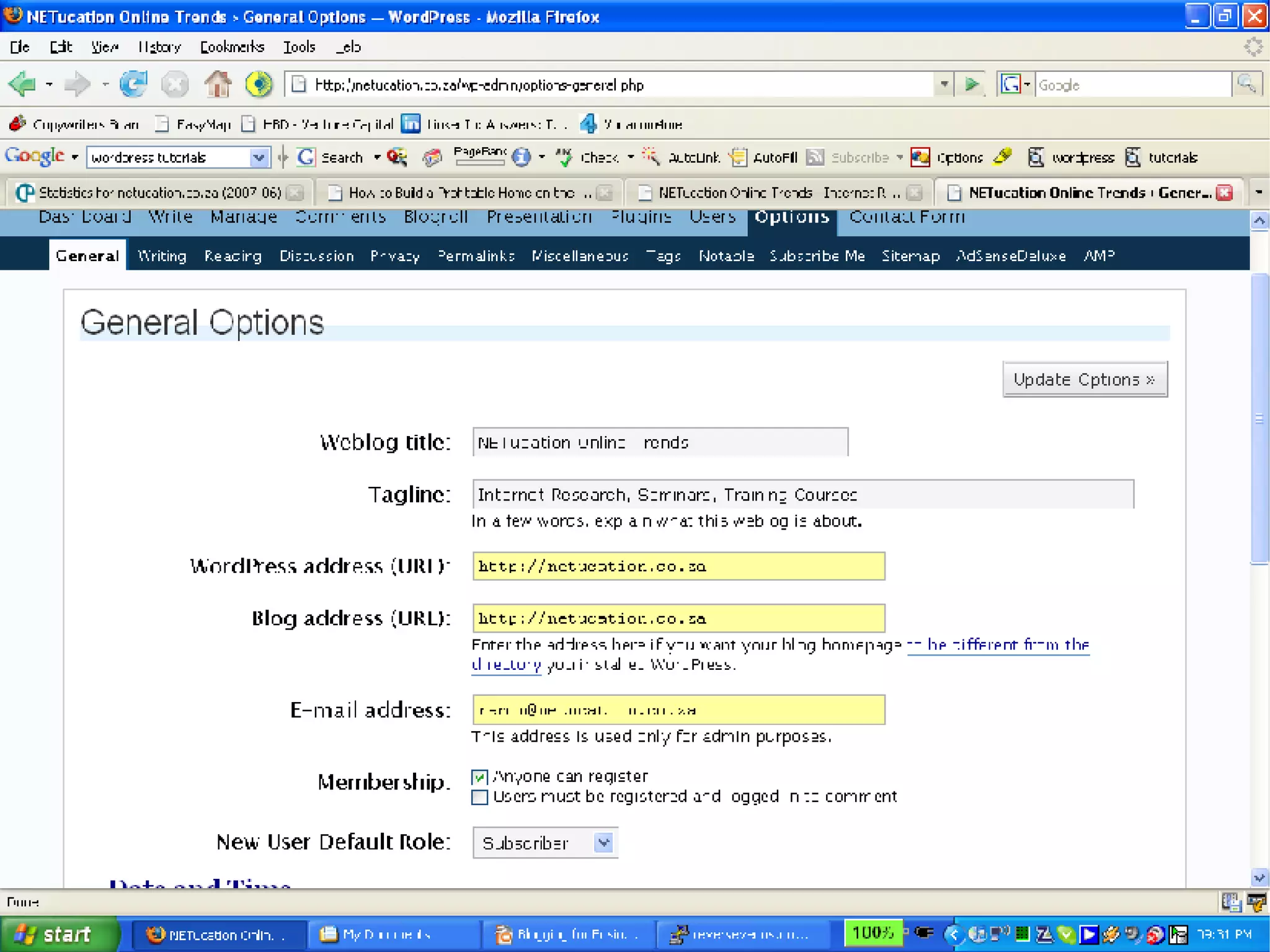Image resolution: width=1270 pixels, height=952 pixels.
Task: Click the Update Options button
Action: point(1085,380)
